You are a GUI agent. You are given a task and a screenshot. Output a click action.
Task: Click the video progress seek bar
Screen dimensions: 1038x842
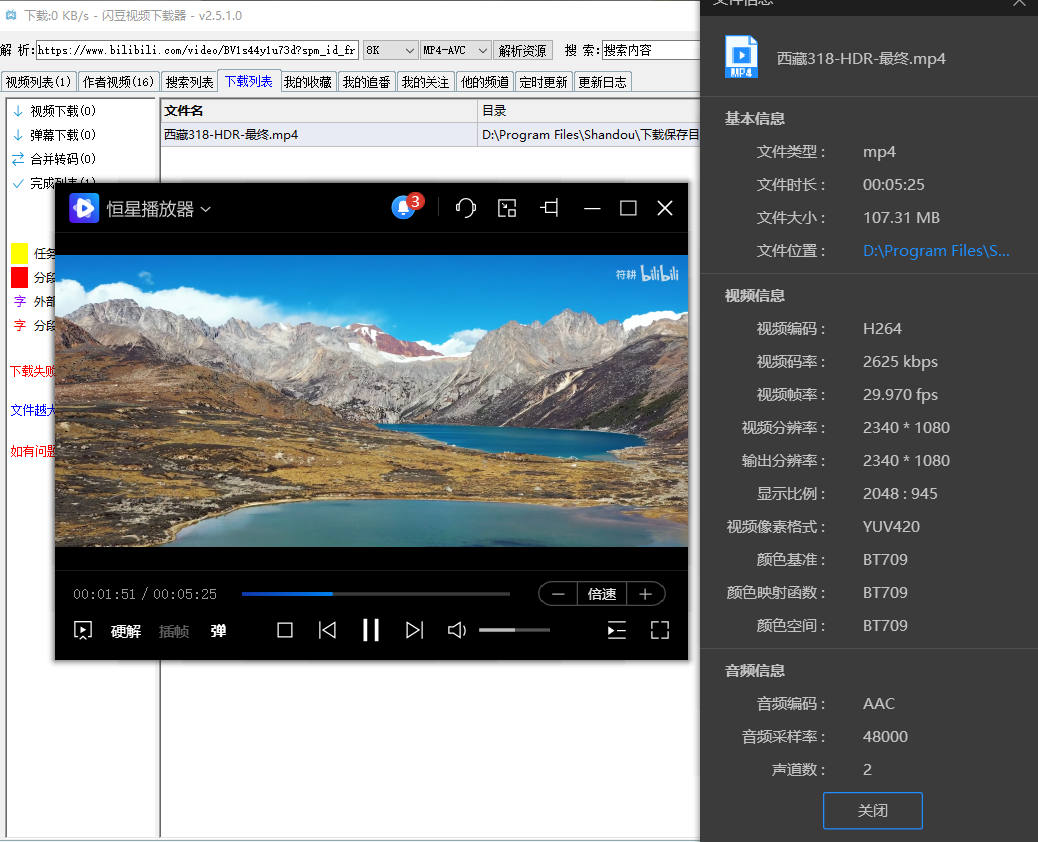375,594
